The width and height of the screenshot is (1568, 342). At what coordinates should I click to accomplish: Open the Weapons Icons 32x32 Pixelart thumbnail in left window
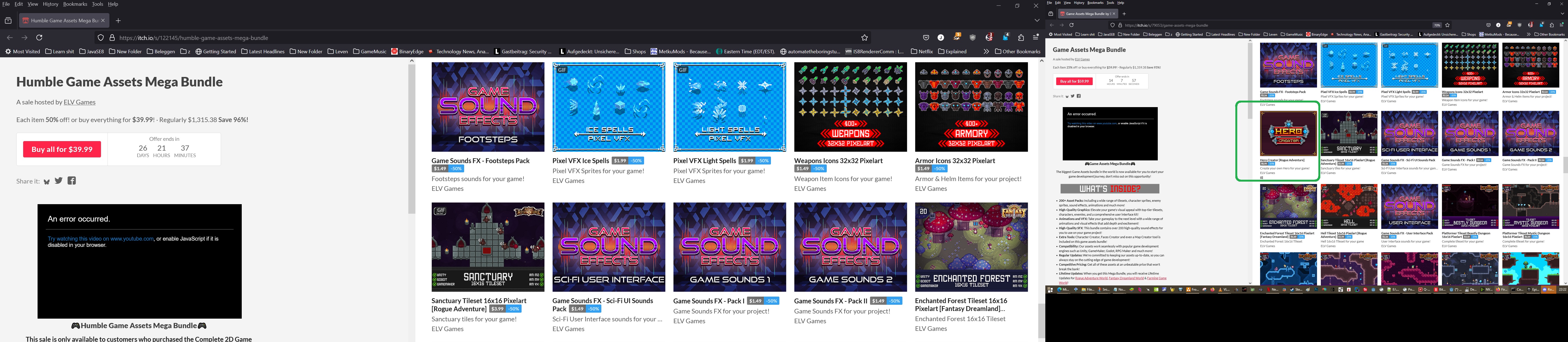[850, 107]
